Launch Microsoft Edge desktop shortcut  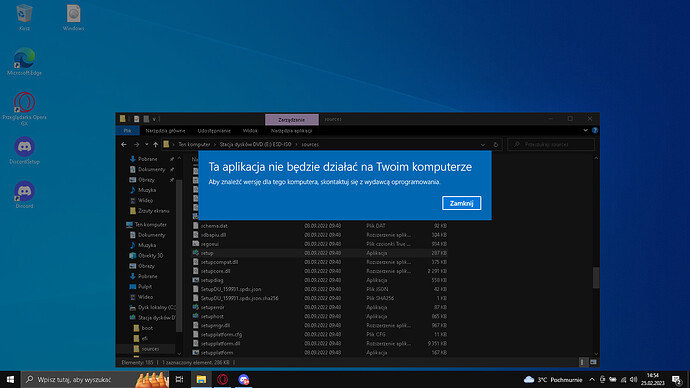(x=24, y=62)
